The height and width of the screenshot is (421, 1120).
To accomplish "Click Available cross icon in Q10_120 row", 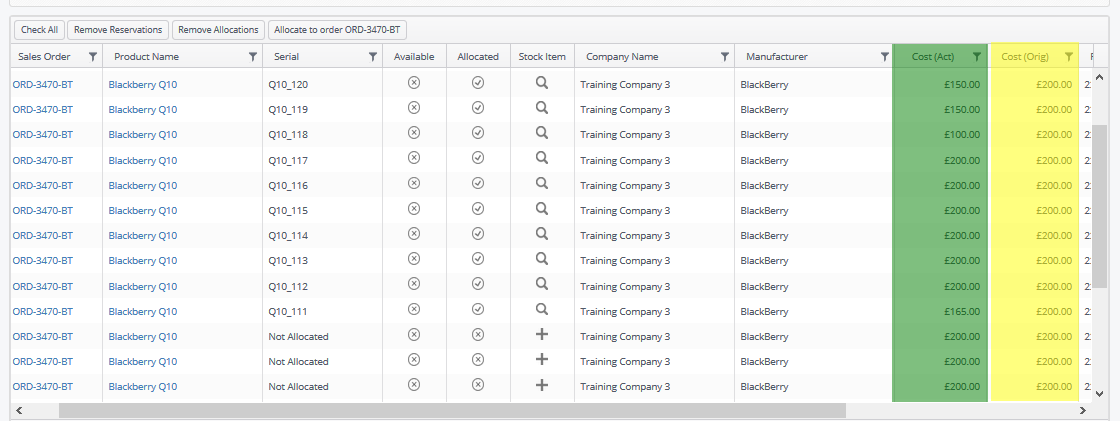I will [x=414, y=83].
